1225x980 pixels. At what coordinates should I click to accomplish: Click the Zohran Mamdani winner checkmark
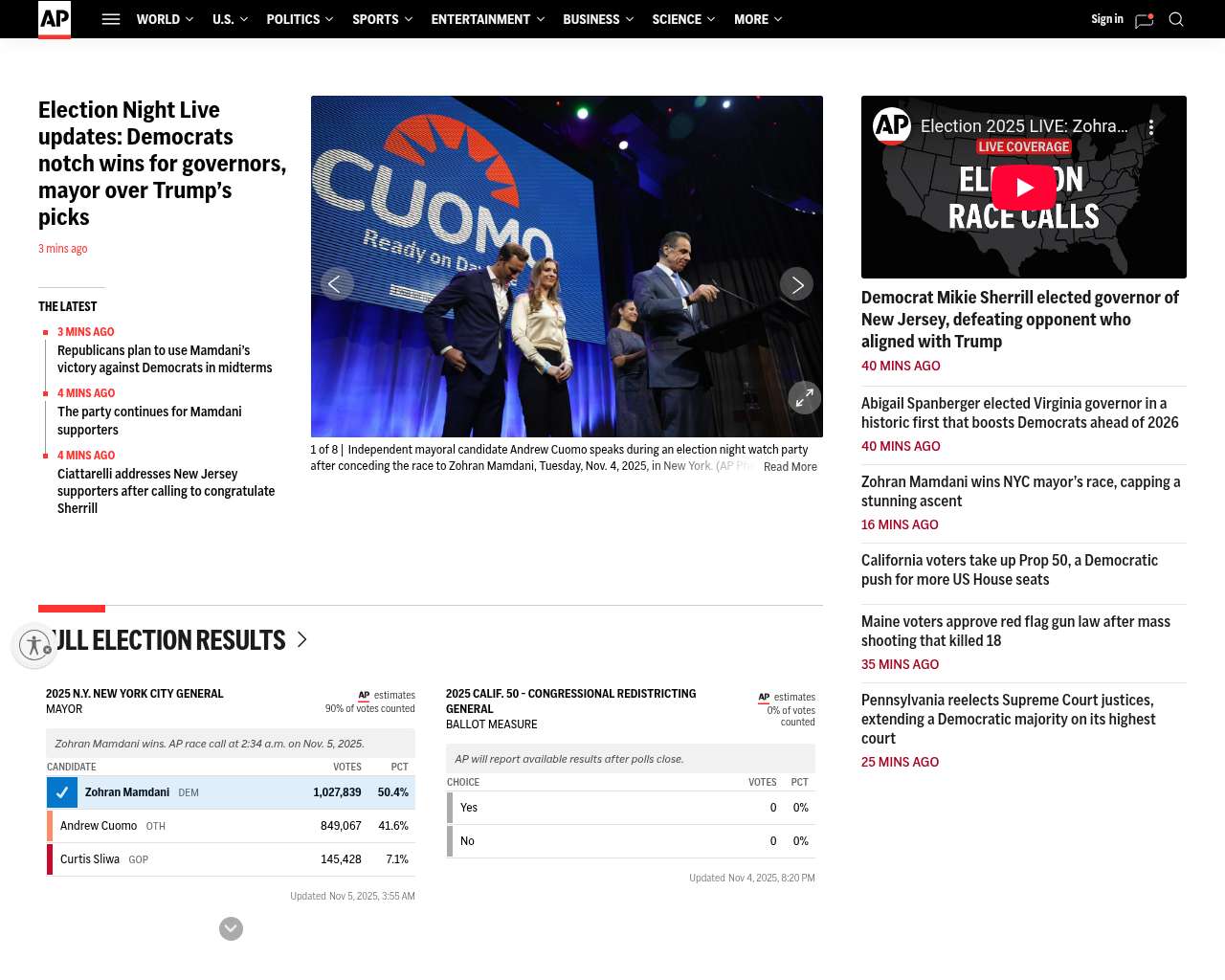point(62,792)
